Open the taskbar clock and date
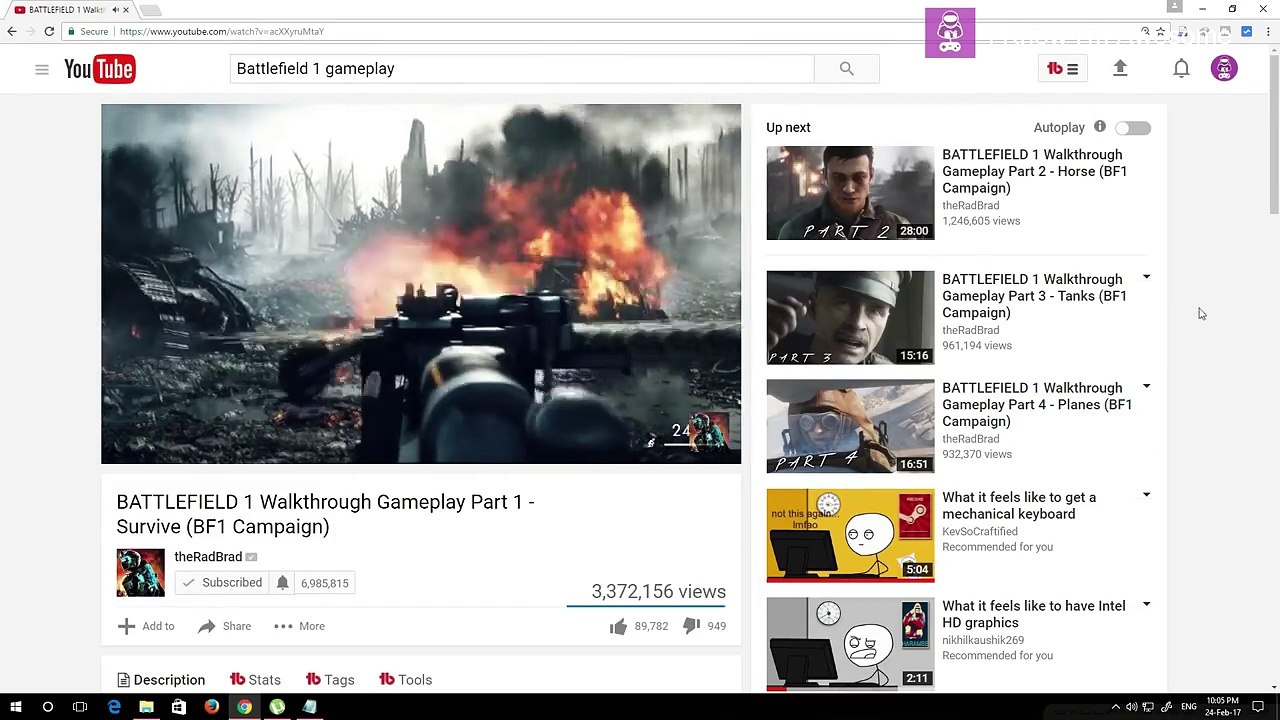The width and height of the screenshot is (1280, 720). coord(1223,707)
